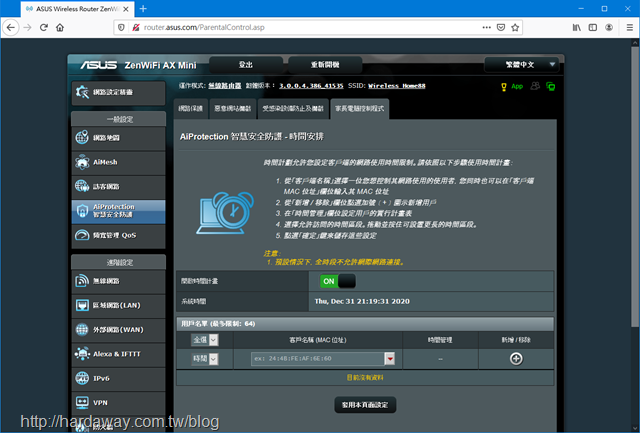The height and width of the screenshot is (433, 640).
Task: Turn off the time scheduling ON switch
Action: (338, 281)
